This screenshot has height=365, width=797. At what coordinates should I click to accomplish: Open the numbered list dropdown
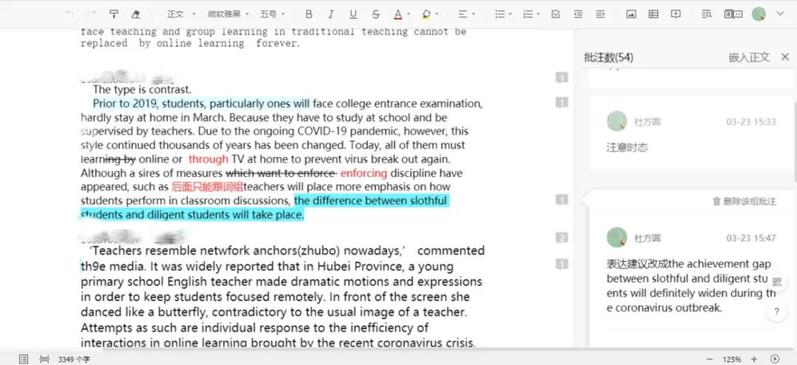click(x=532, y=14)
